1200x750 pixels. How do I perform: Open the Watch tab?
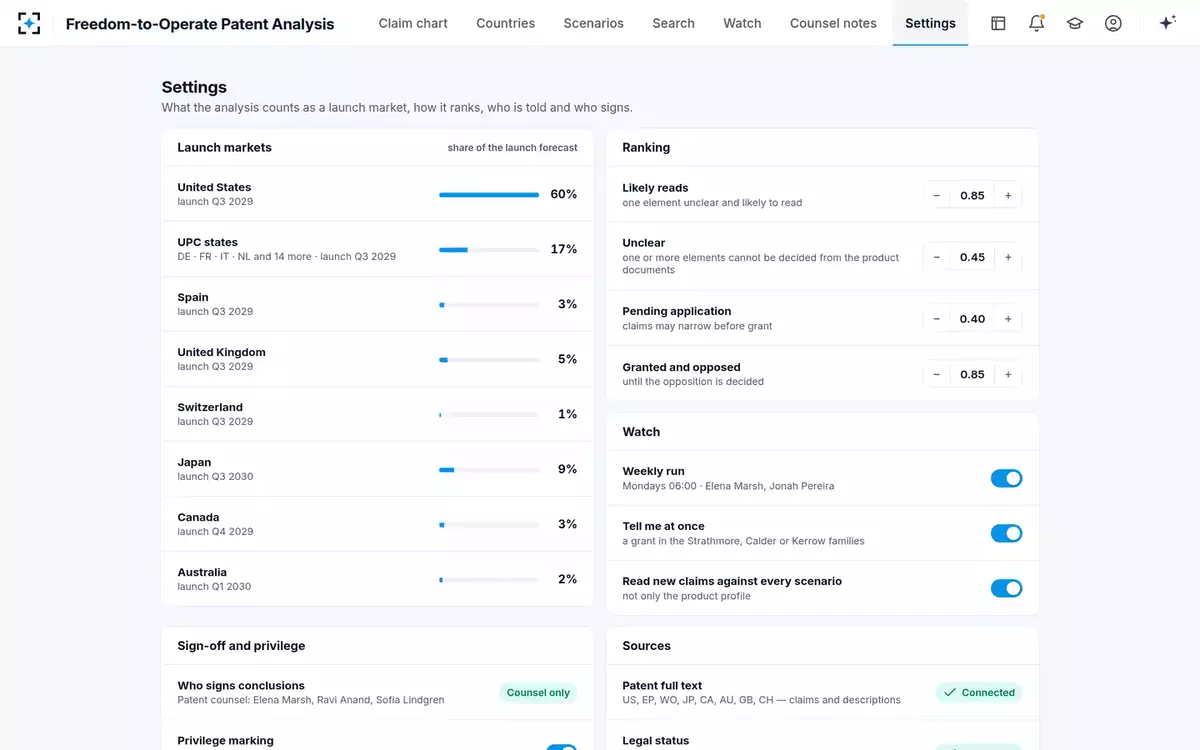pos(742,23)
